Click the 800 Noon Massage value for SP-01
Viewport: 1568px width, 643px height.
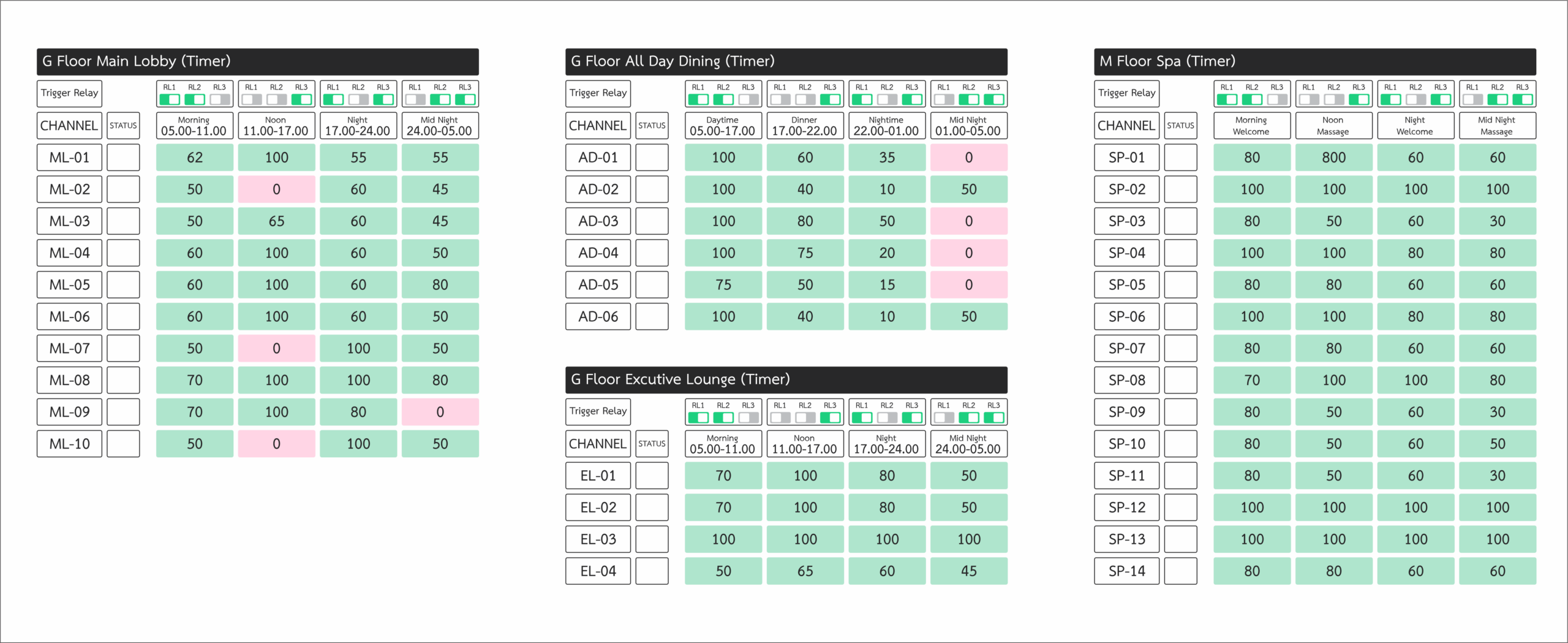click(x=1333, y=158)
